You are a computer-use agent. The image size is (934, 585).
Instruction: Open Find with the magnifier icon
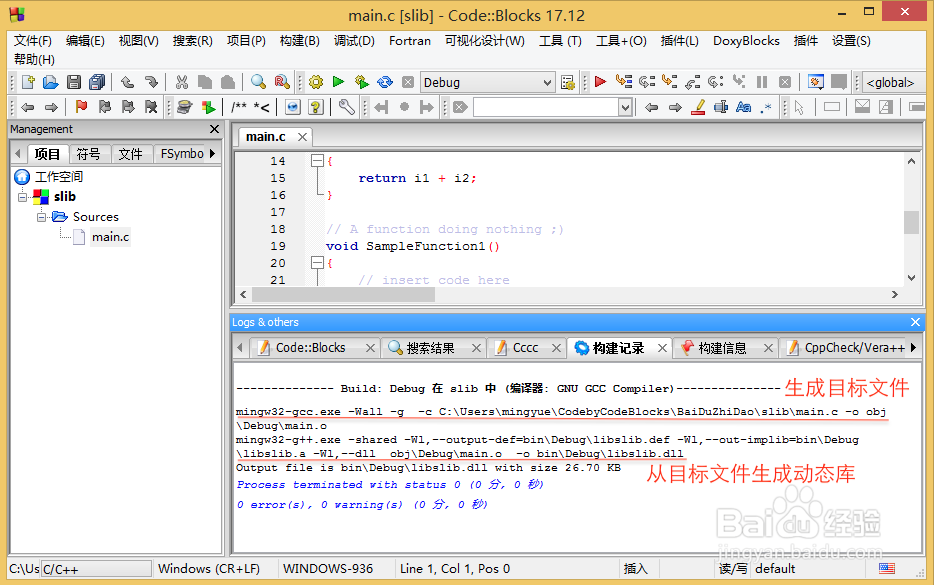click(258, 82)
